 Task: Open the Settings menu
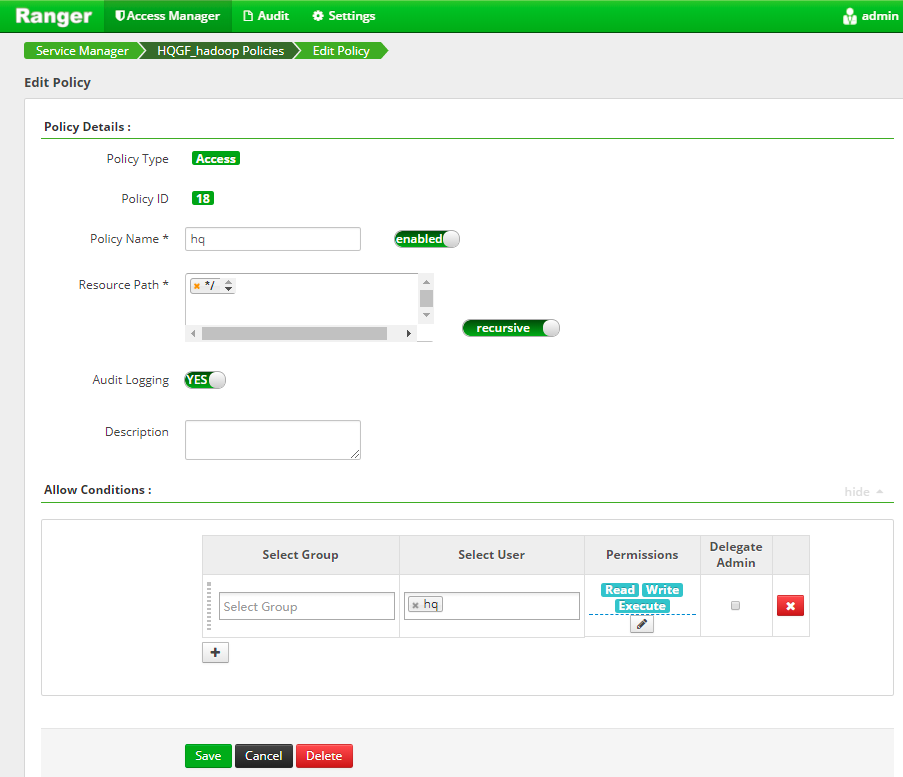(344, 16)
